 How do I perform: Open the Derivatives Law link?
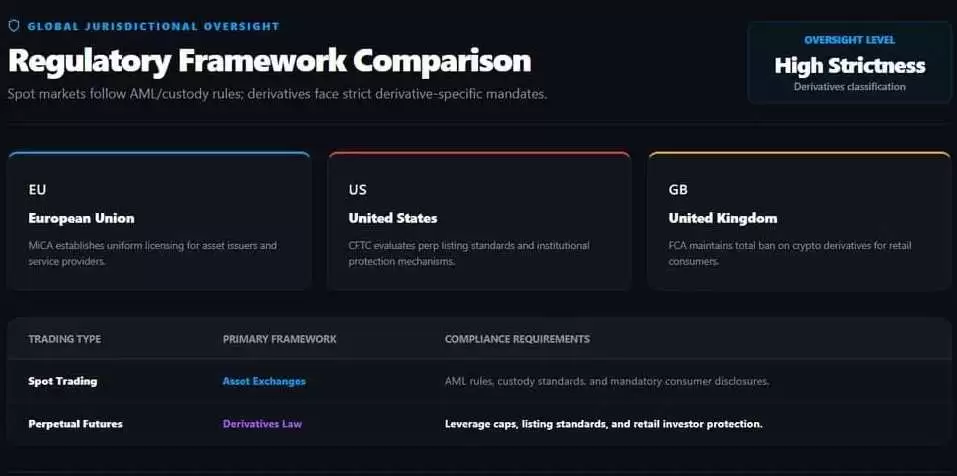click(x=262, y=424)
